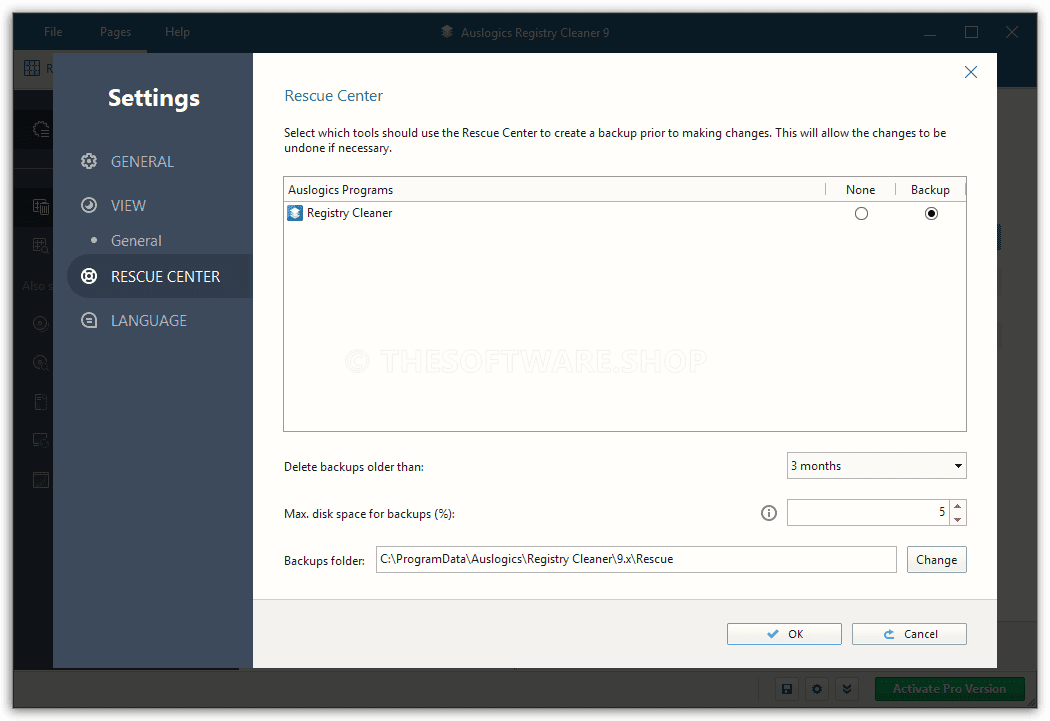Open the Pages menu in the main window
1050x721 pixels.
click(115, 31)
